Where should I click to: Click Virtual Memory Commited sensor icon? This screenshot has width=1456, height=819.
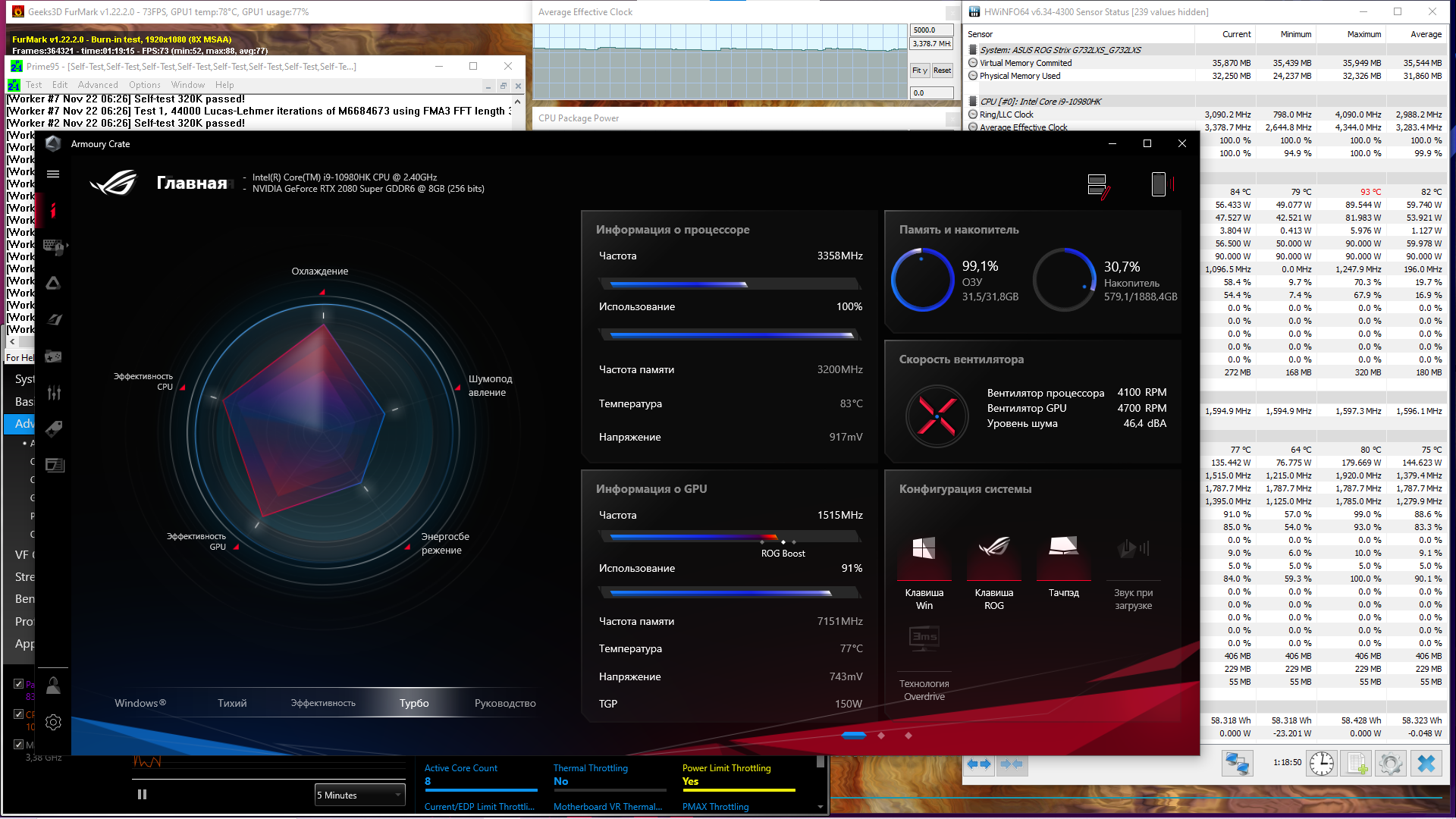pos(973,63)
